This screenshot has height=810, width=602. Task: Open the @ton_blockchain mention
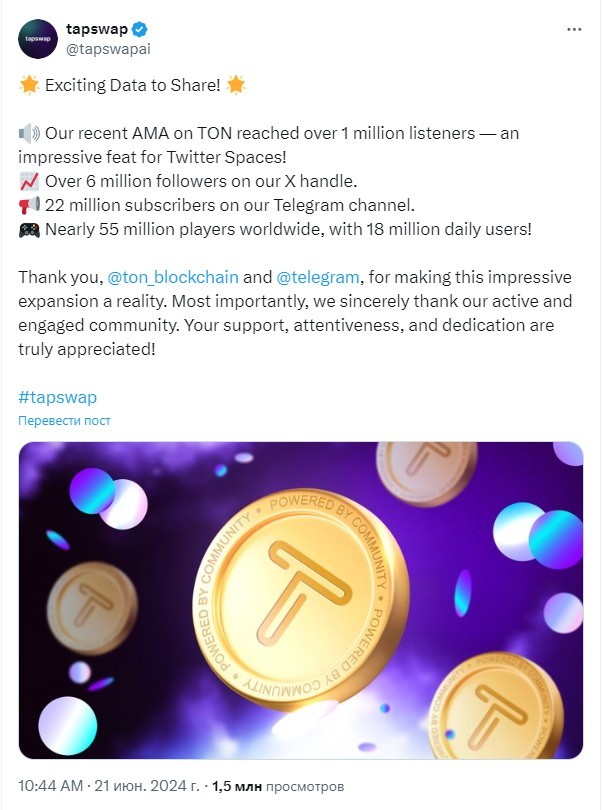coord(173,277)
